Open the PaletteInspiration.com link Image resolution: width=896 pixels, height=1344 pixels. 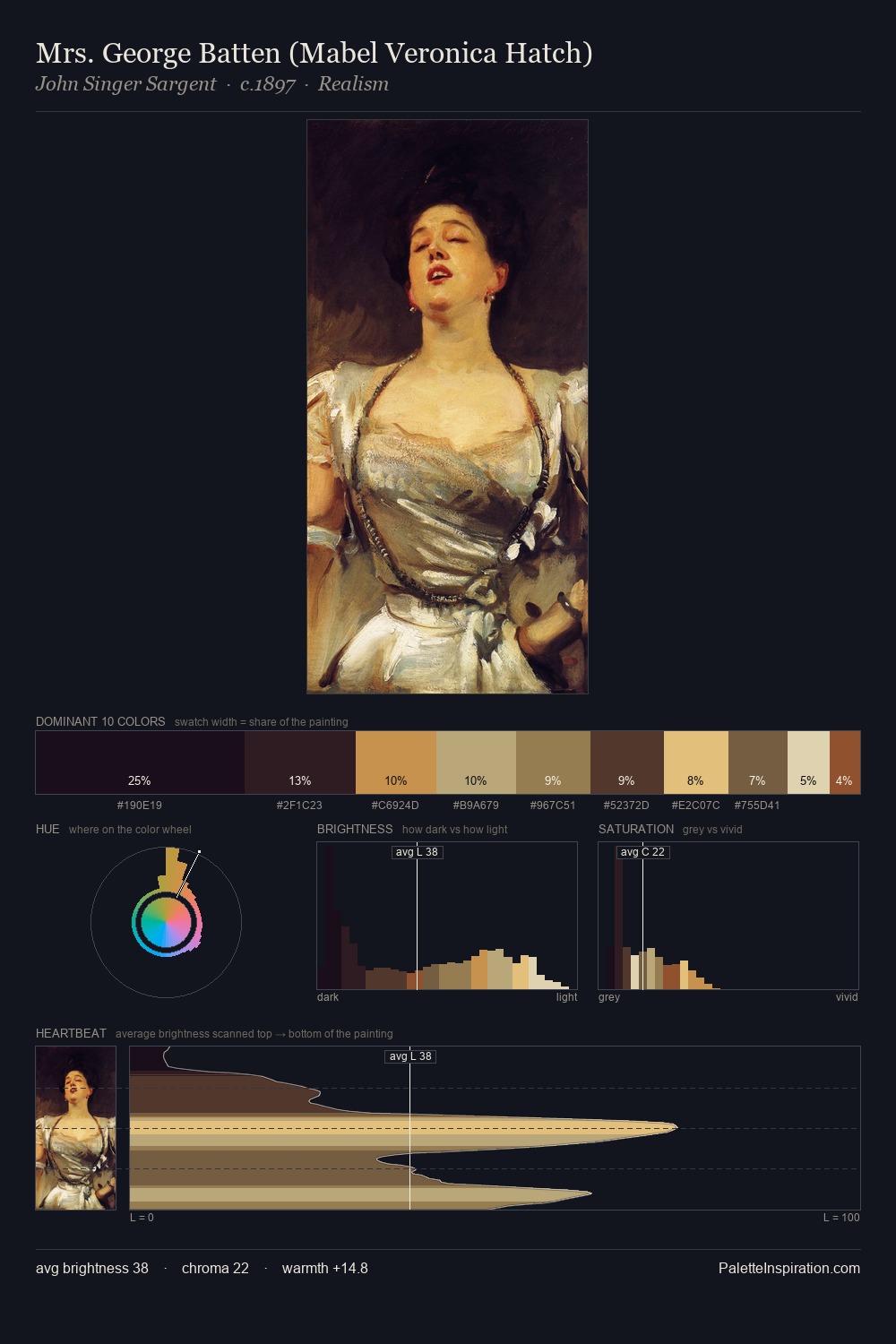point(789,1268)
